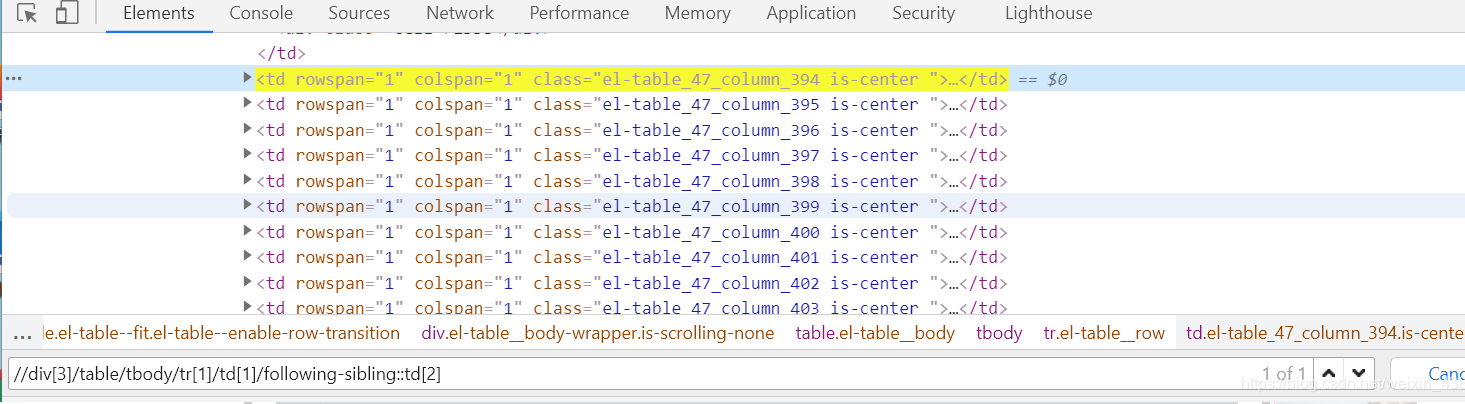This screenshot has height=404, width=1465.
Task: Expand the column_394 td node
Action: click(x=248, y=78)
